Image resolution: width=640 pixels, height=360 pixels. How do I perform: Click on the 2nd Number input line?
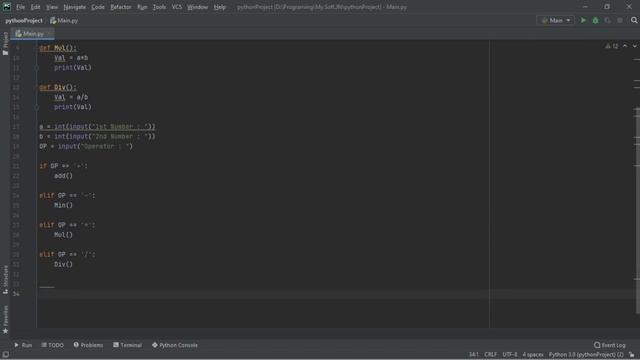click(x=97, y=136)
